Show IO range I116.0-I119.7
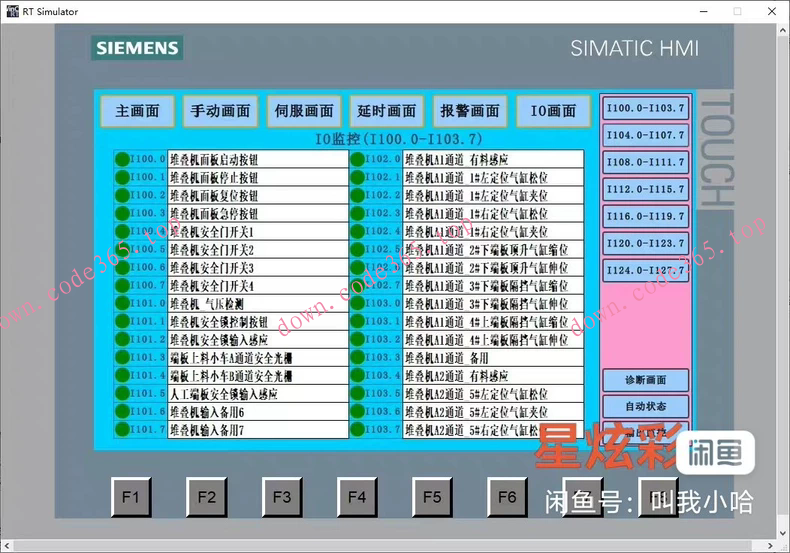Screen dimensions: 790x553 [x=645, y=217]
